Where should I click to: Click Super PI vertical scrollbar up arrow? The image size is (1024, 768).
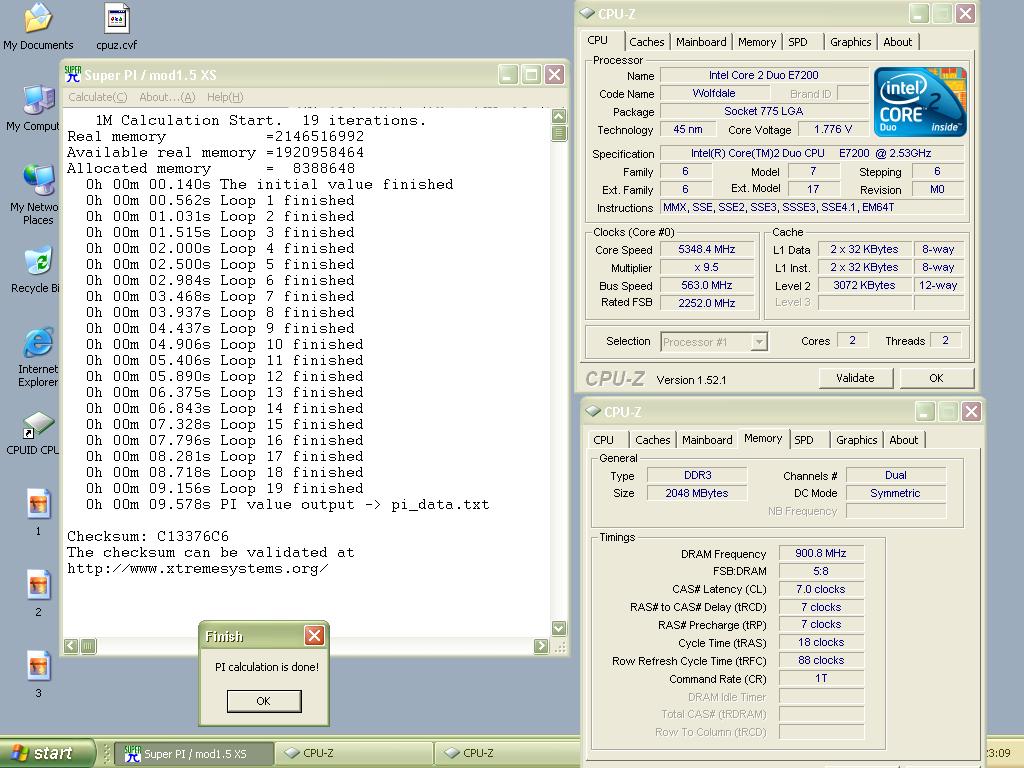click(559, 117)
